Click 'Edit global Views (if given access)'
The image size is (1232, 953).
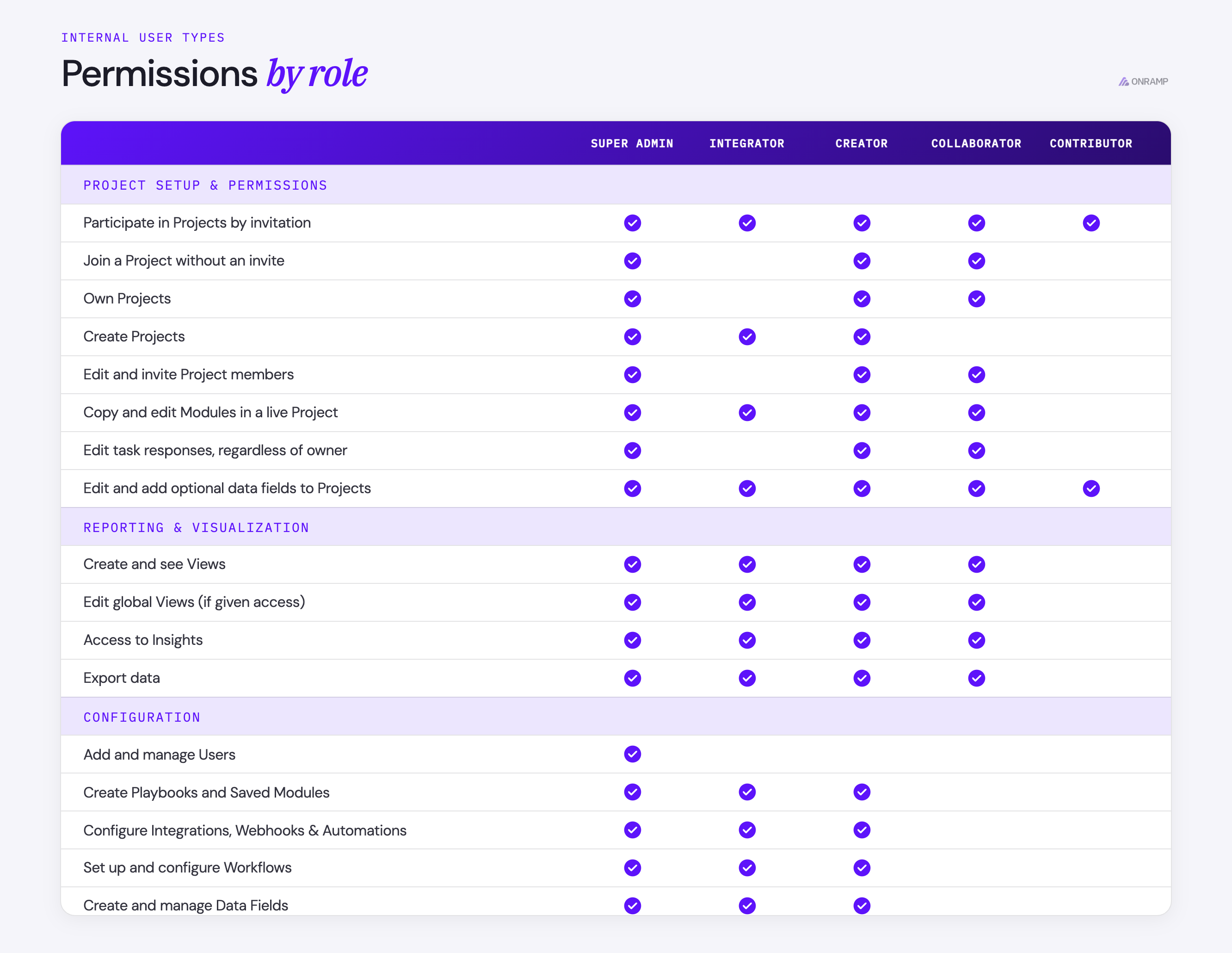pyautogui.click(x=194, y=602)
